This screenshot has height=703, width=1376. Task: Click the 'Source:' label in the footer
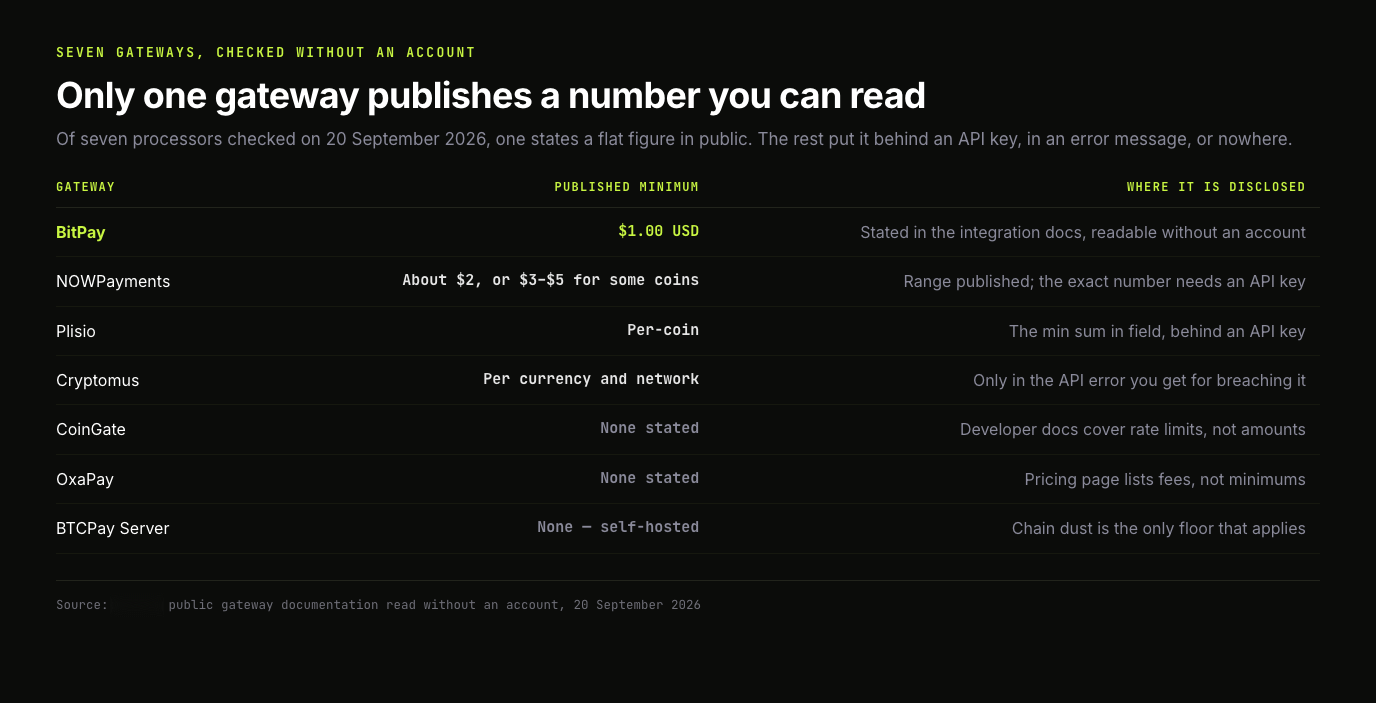click(x=82, y=605)
